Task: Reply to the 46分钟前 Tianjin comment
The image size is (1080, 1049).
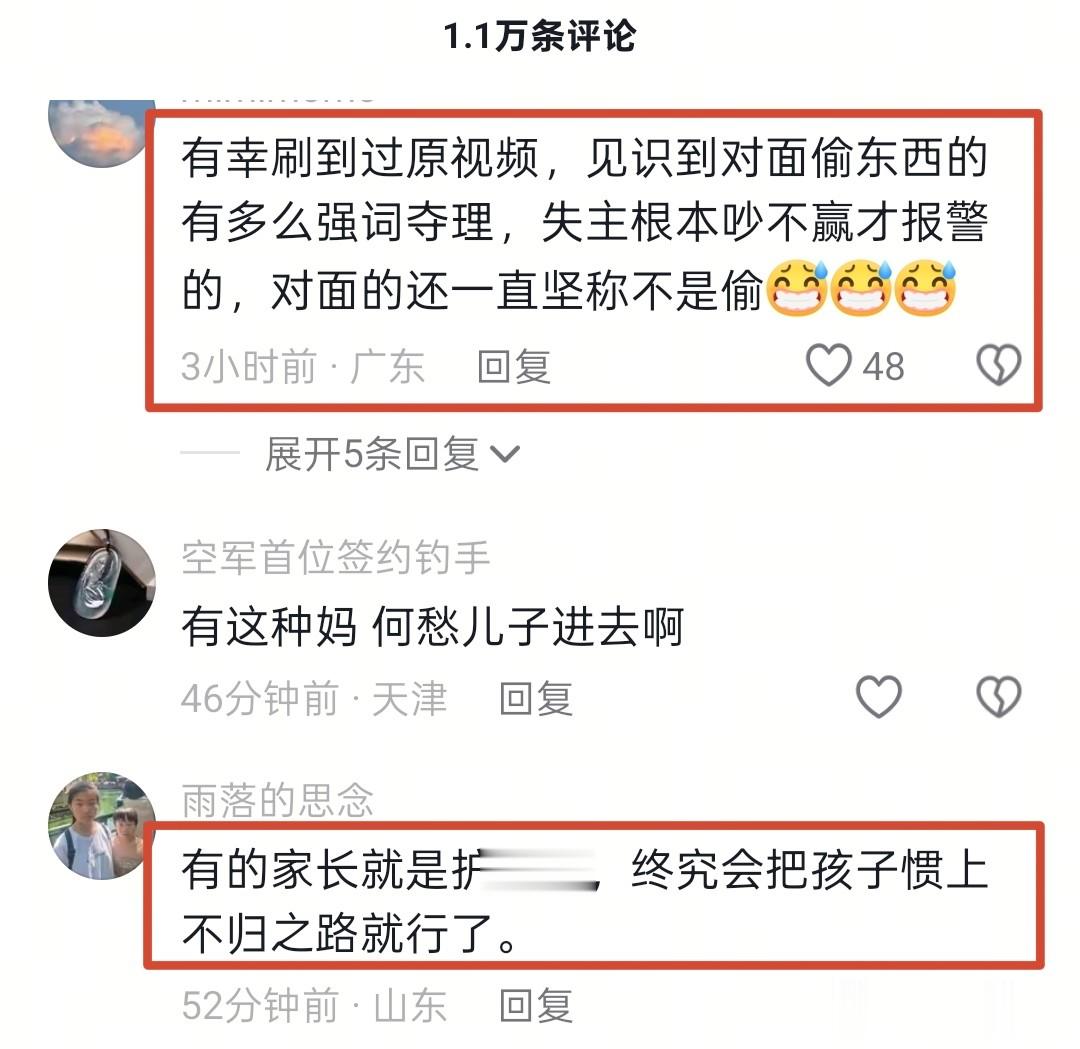Action: point(535,698)
